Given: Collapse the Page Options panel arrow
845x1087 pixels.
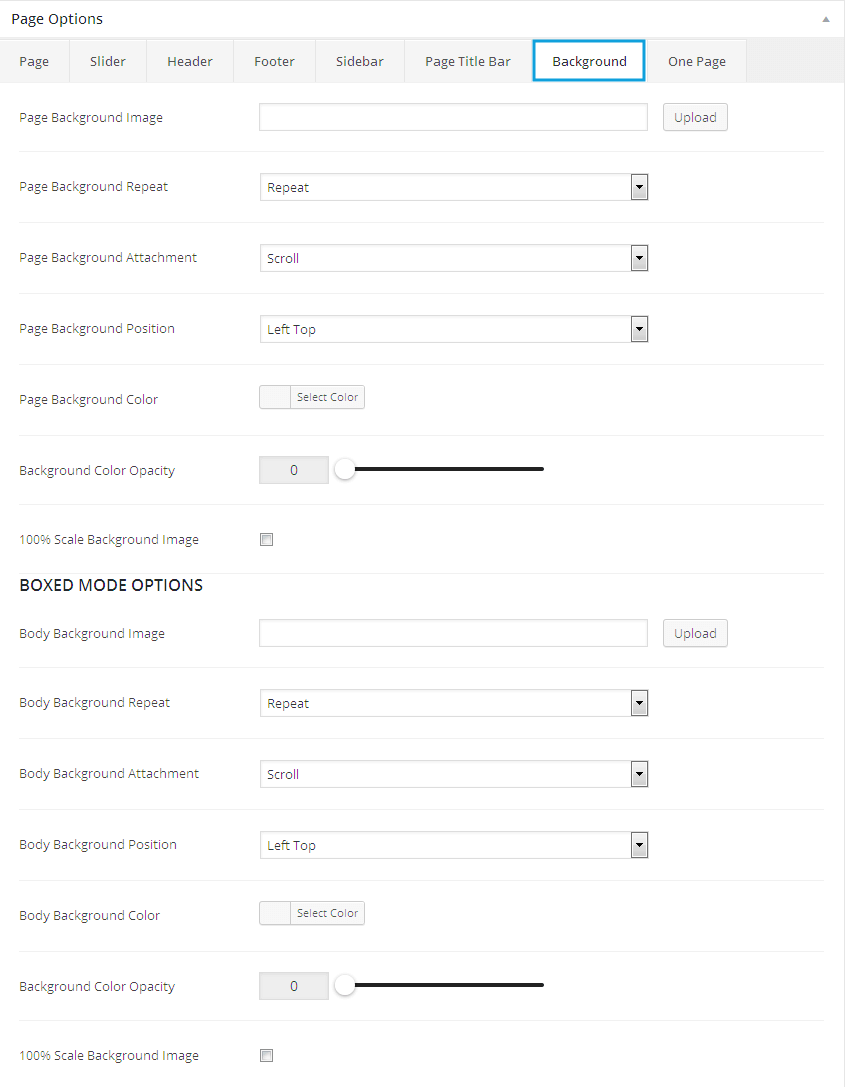Looking at the screenshot, I should coord(825,19).
